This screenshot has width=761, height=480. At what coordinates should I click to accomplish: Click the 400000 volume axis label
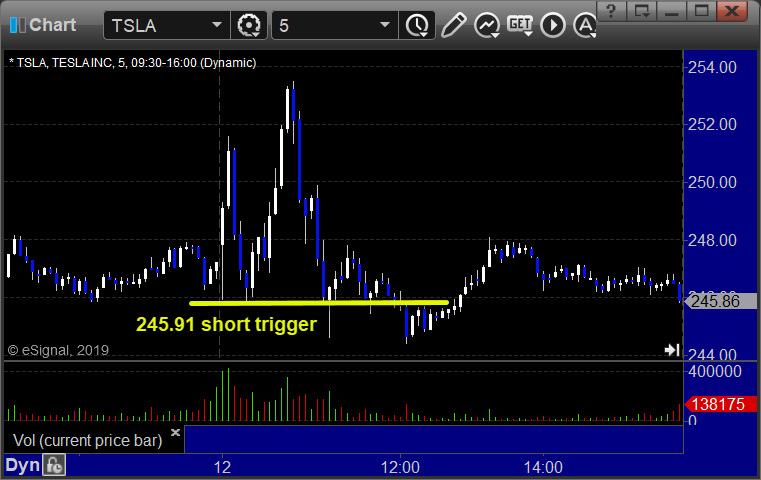click(x=715, y=372)
